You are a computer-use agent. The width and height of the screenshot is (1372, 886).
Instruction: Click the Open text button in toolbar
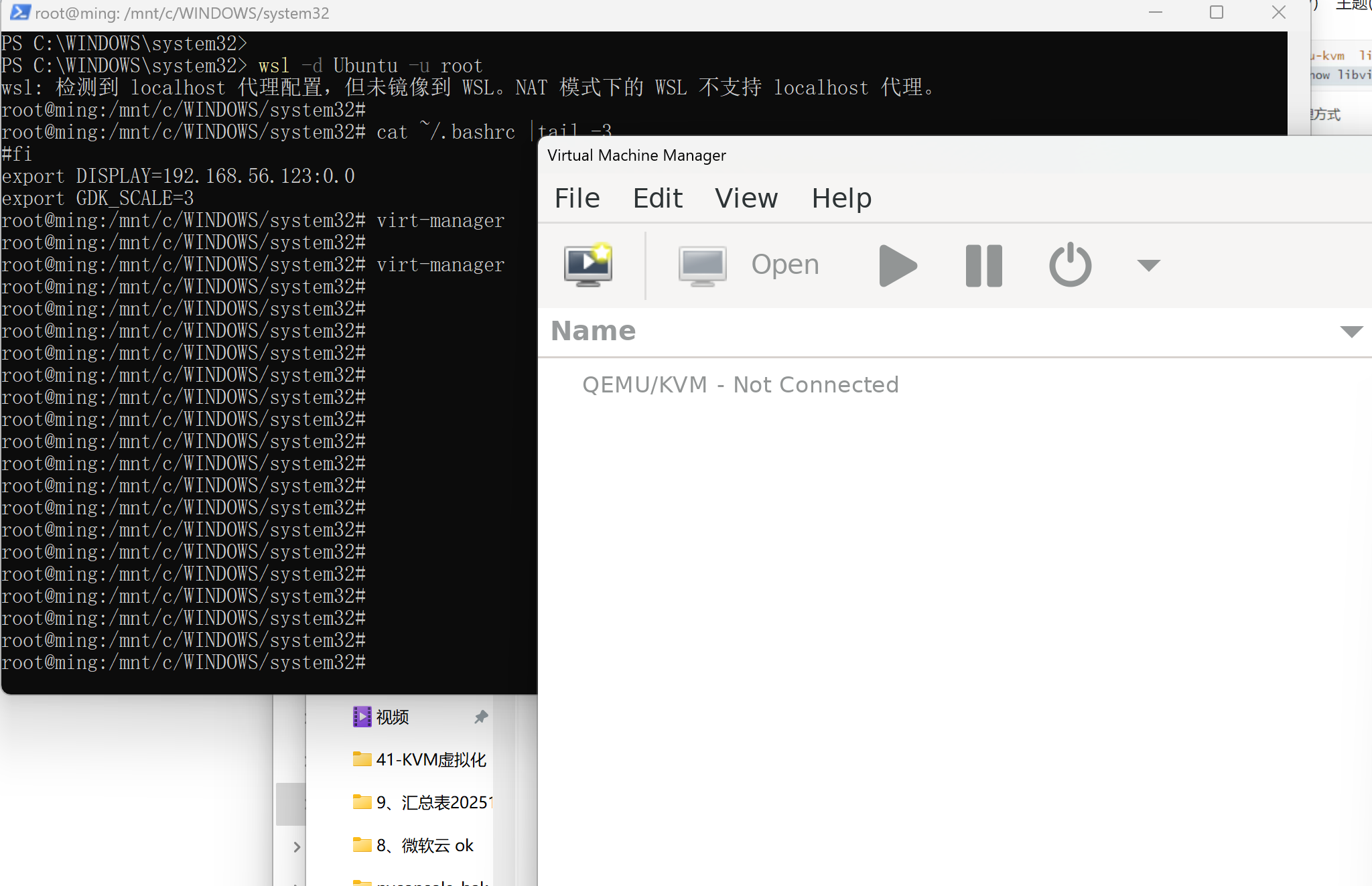click(x=785, y=265)
